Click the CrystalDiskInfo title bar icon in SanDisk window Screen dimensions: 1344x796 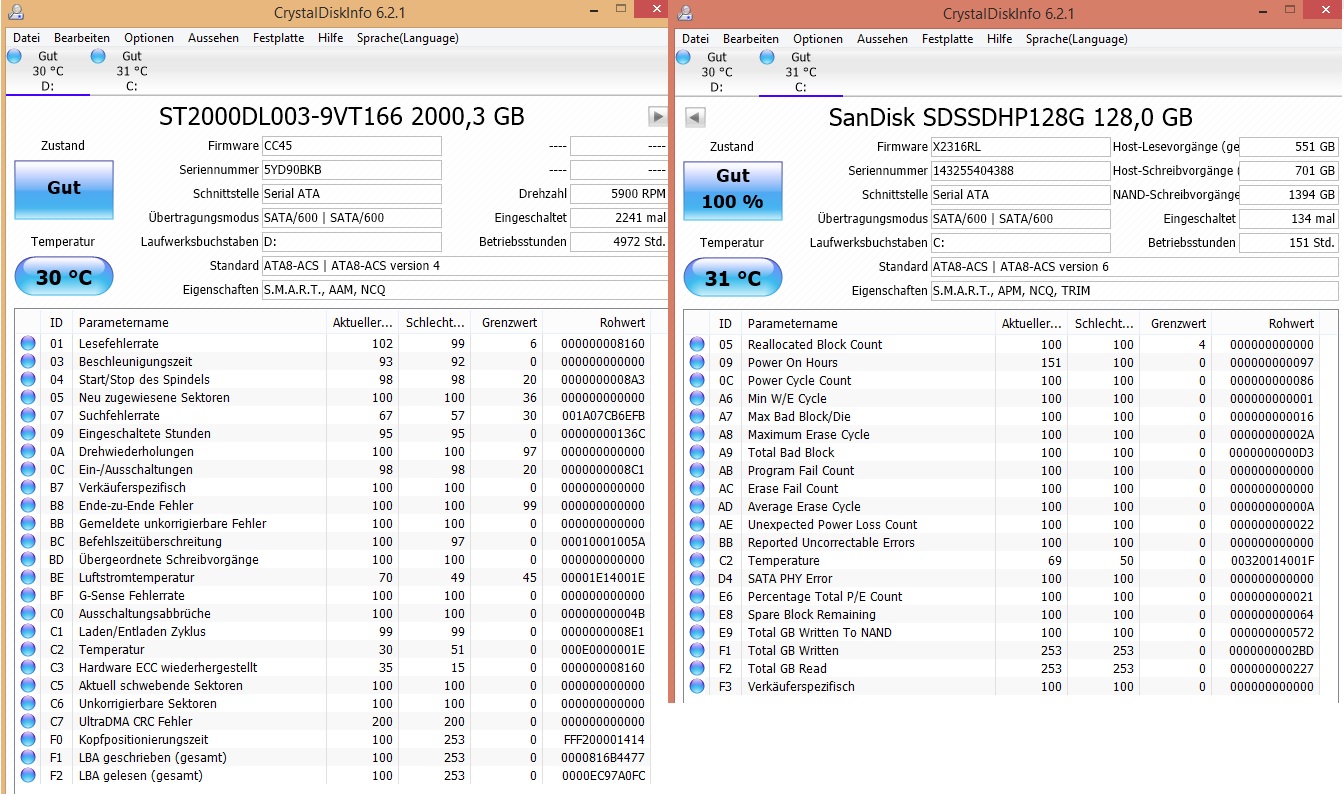coord(685,13)
